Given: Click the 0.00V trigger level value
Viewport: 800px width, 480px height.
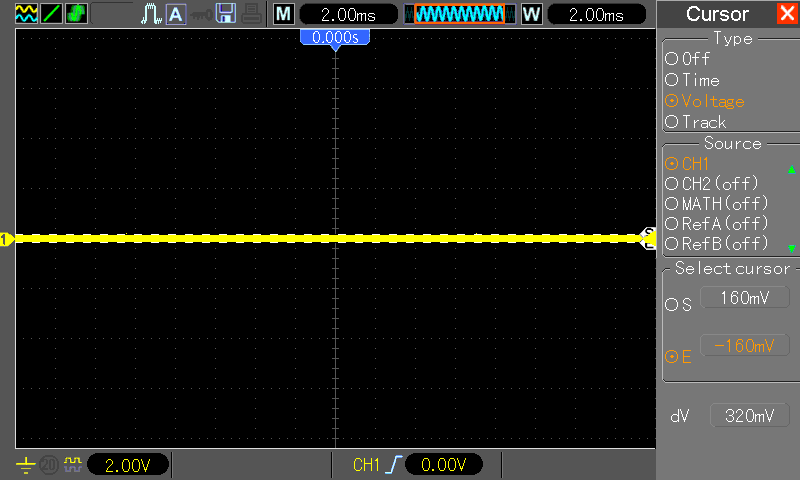Looking at the screenshot, I should (443, 465).
